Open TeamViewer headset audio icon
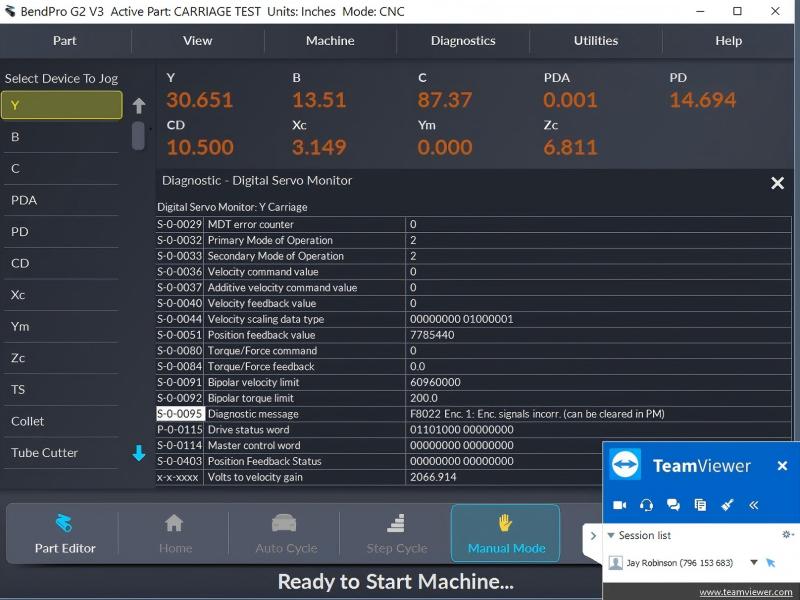The width and height of the screenshot is (800, 600). point(646,505)
